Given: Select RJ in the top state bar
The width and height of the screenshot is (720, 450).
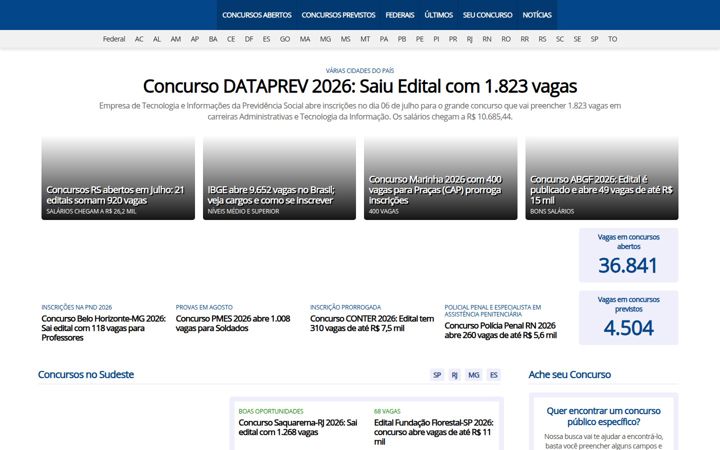Looking at the screenshot, I should coord(470,39).
